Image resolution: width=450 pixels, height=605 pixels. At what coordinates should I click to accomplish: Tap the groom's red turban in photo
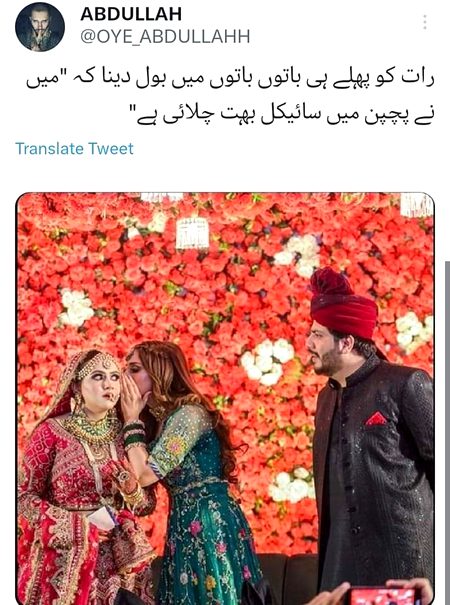pyautogui.click(x=343, y=304)
